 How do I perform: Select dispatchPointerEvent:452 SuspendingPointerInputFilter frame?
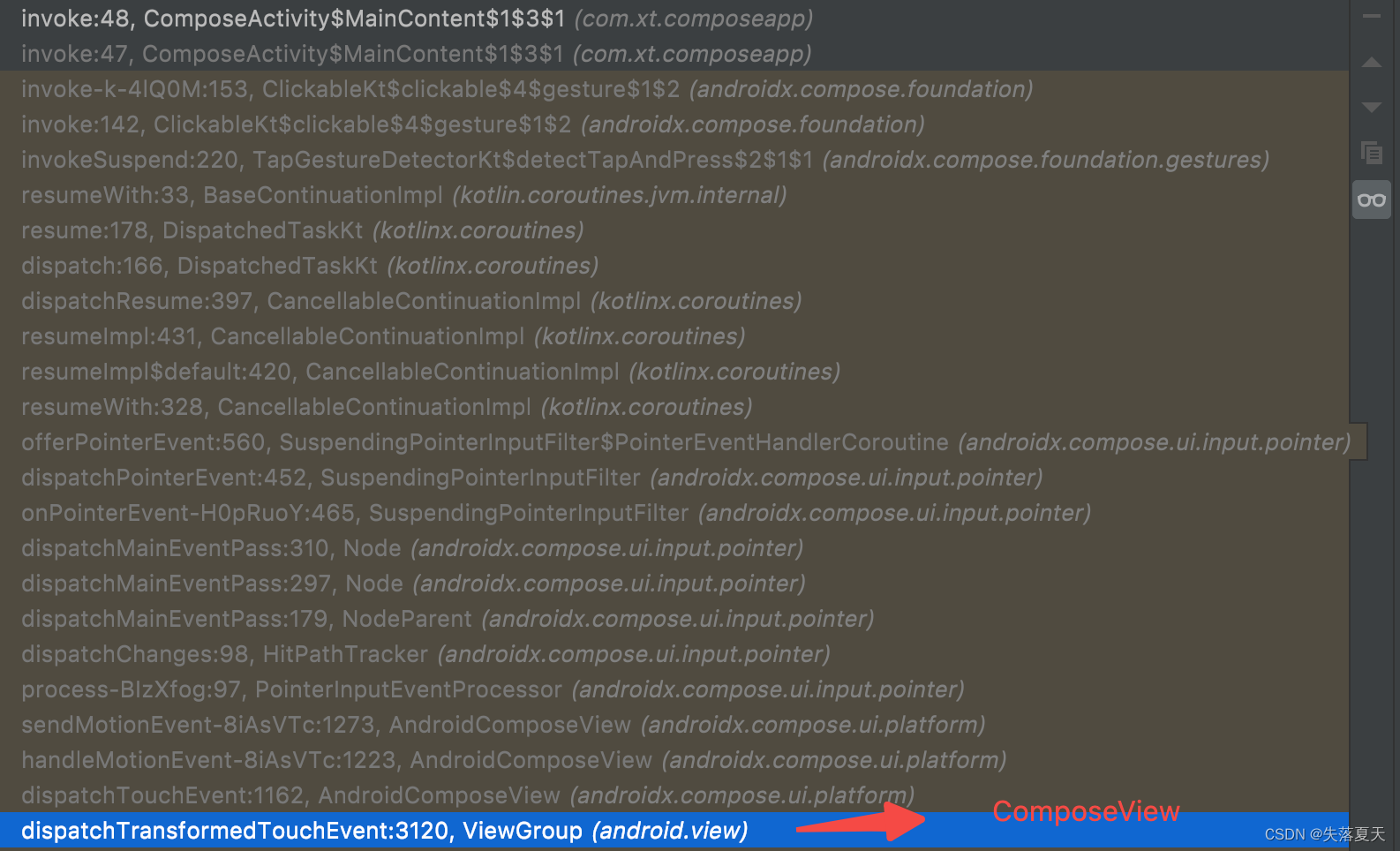[674, 477]
